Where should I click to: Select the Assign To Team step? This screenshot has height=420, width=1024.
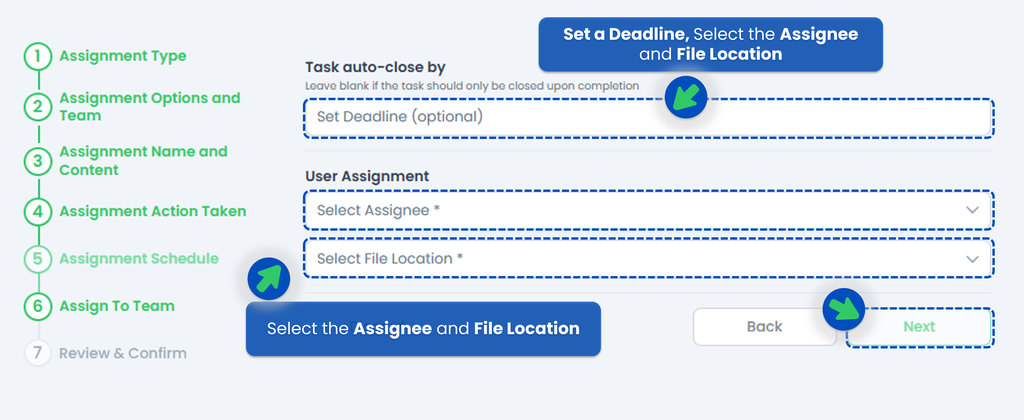coord(116,306)
